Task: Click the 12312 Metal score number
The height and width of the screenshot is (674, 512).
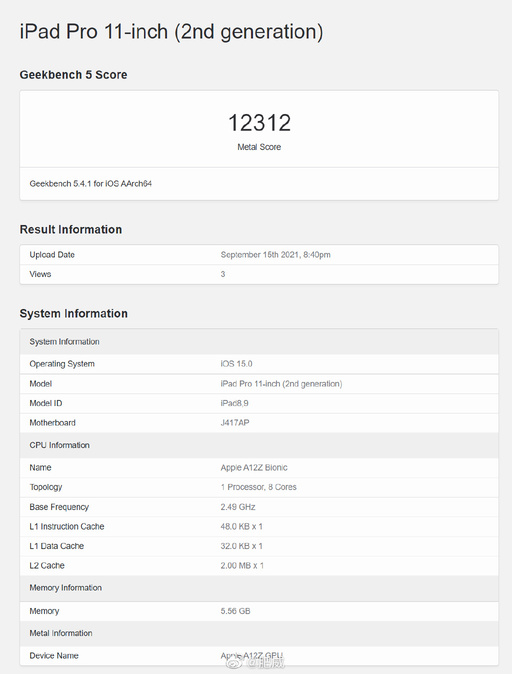Action: click(259, 123)
